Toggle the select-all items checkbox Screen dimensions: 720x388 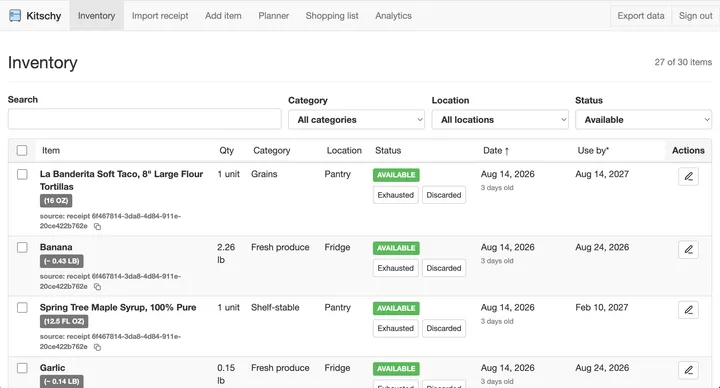(x=22, y=150)
